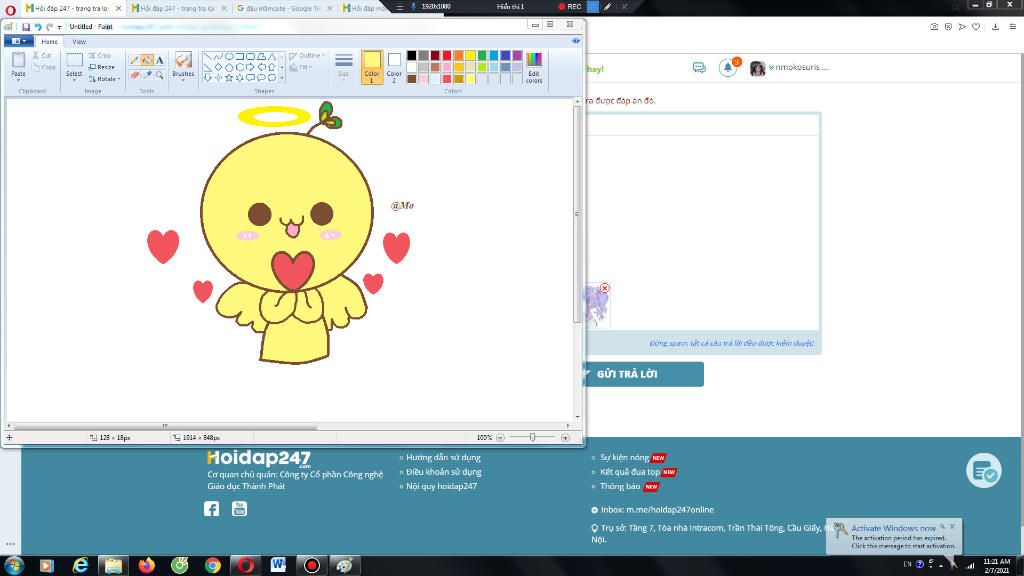1024x576 pixels.
Task: Click the Crop command in Image group
Action: click(x=100, y=56)
